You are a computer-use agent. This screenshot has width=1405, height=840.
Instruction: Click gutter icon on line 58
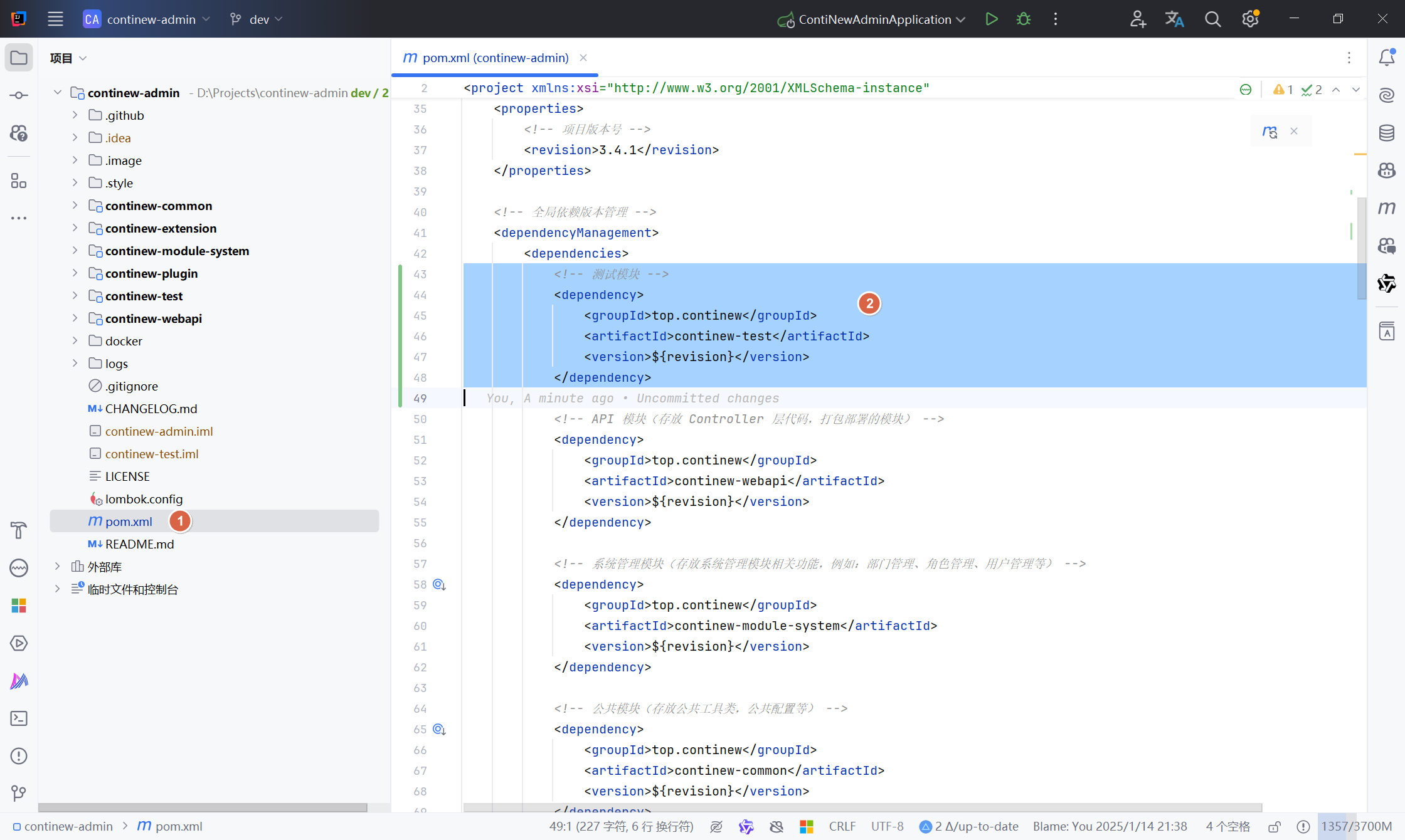point(440,585)
